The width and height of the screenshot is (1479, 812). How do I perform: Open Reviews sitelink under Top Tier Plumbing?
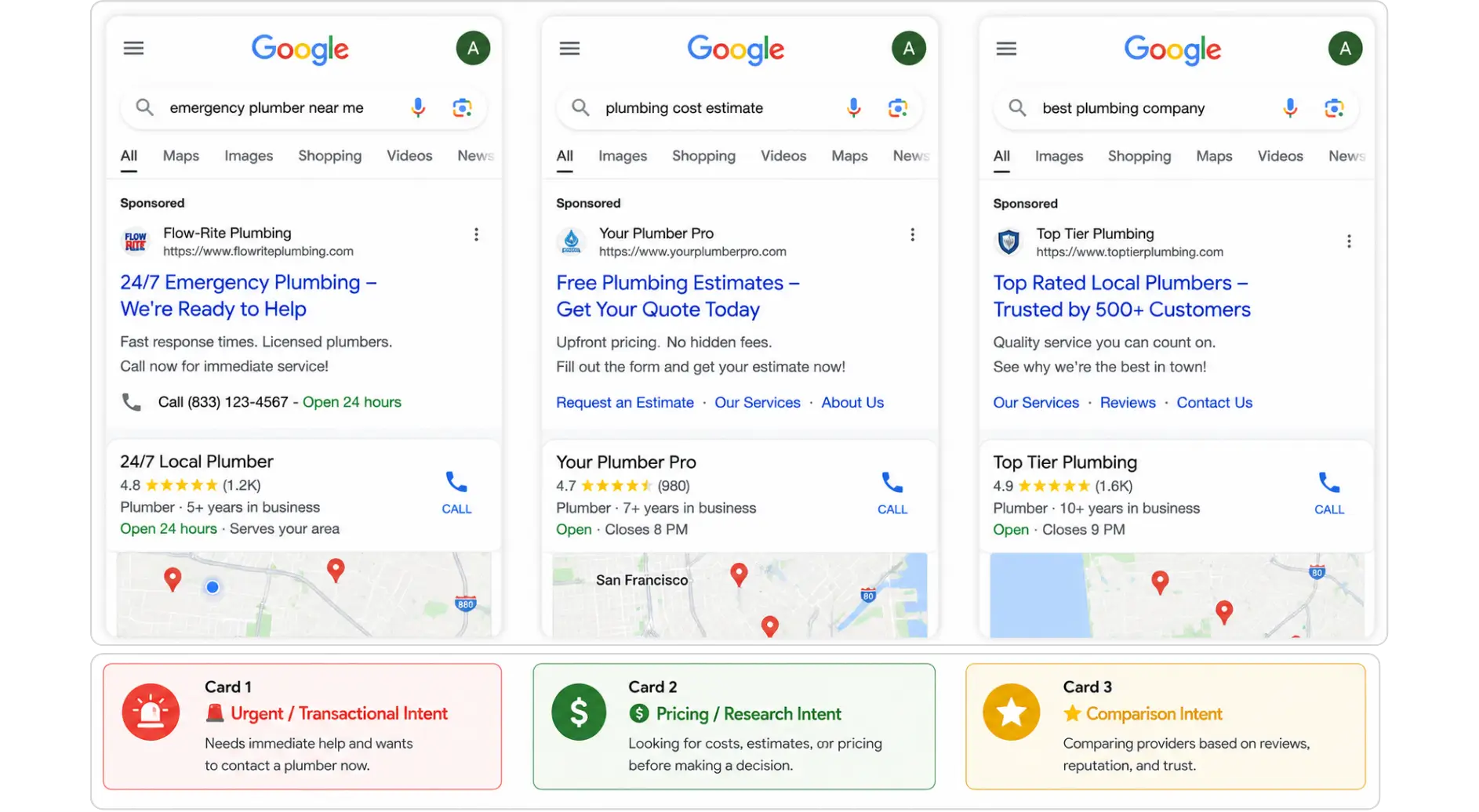coord(1128,402)
